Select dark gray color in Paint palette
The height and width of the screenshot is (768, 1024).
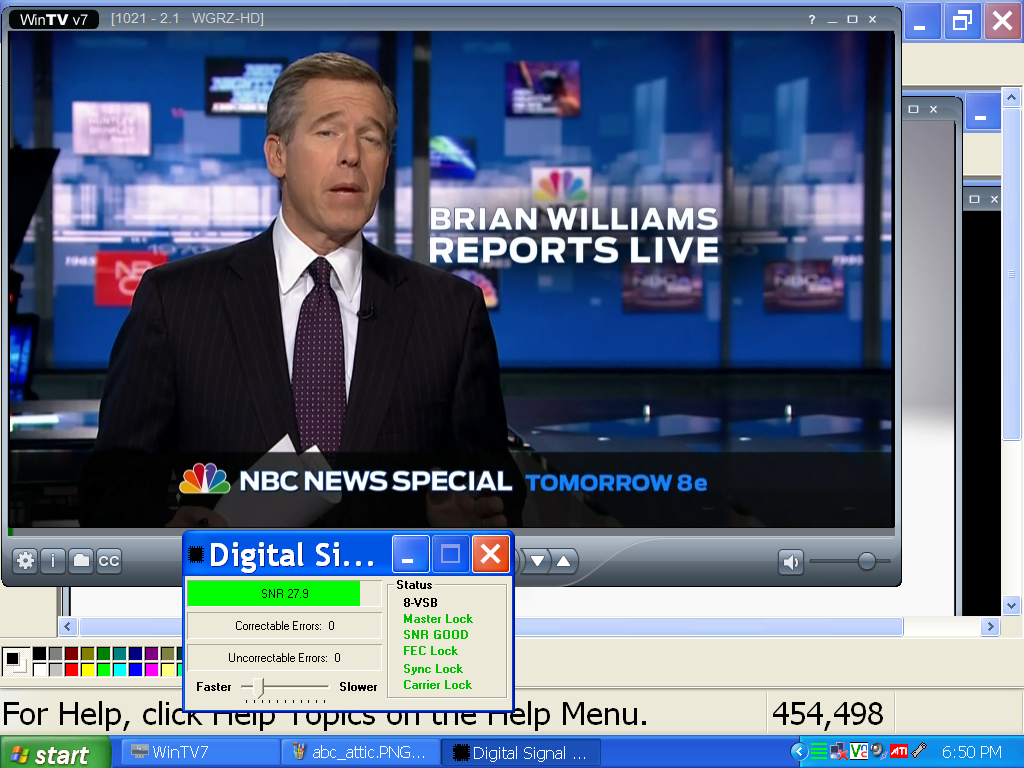56,654
